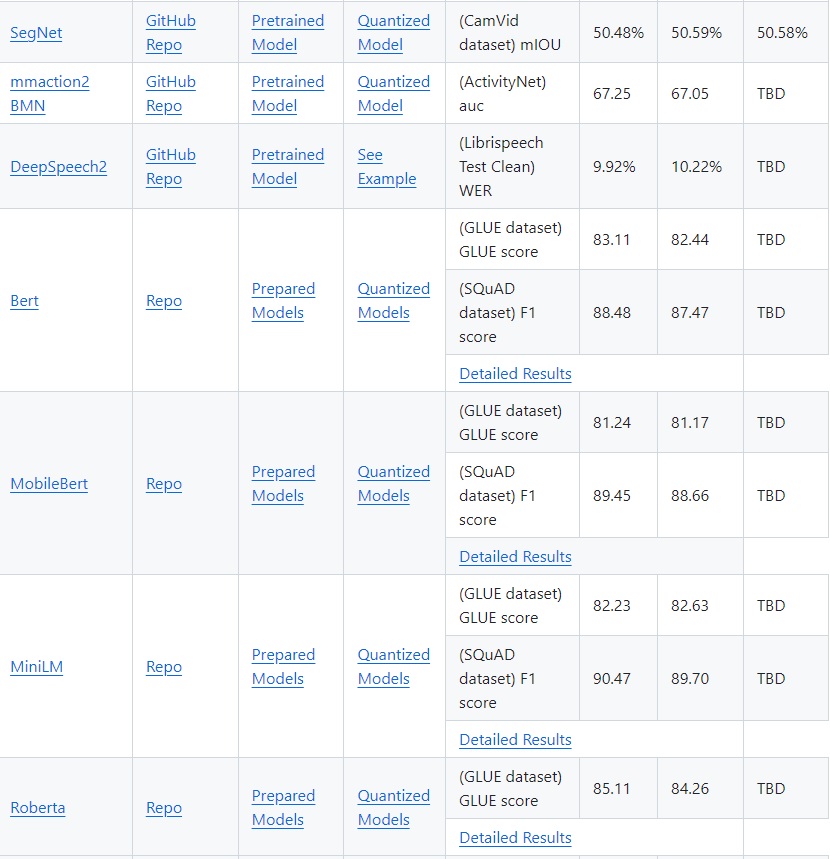
Task: Open the mmaction2 BMN link
Action: click(49, 93)
